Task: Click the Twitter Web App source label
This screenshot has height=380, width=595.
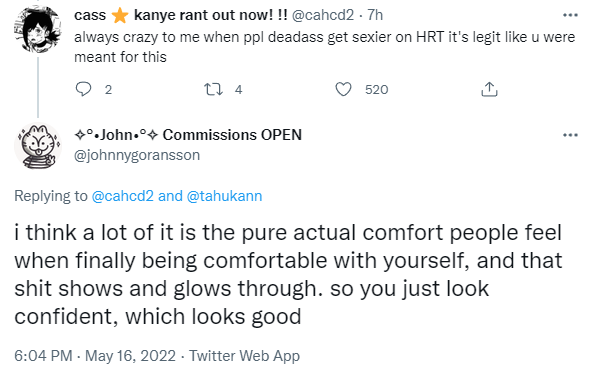Action: [244, 356]
